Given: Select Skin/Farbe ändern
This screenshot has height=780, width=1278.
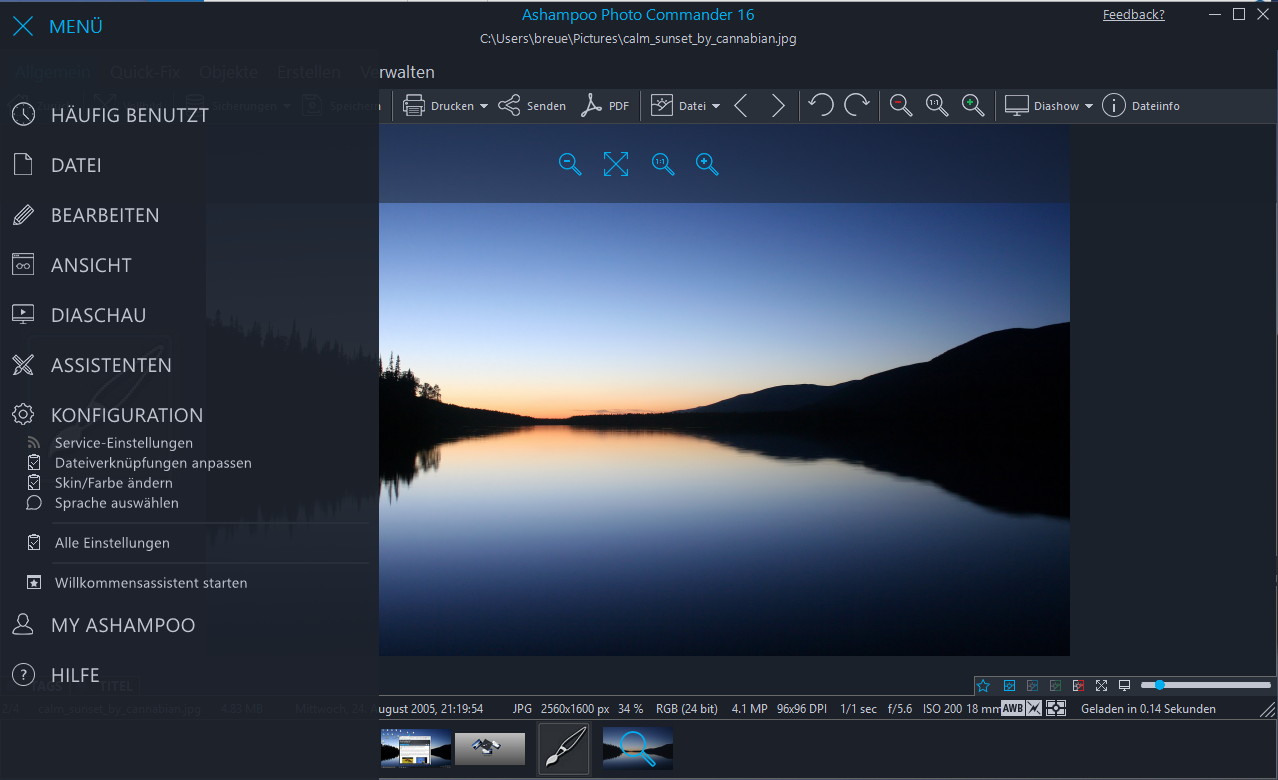Looking at the screenshot, I should pyautogui.click(x=114, y=483).
